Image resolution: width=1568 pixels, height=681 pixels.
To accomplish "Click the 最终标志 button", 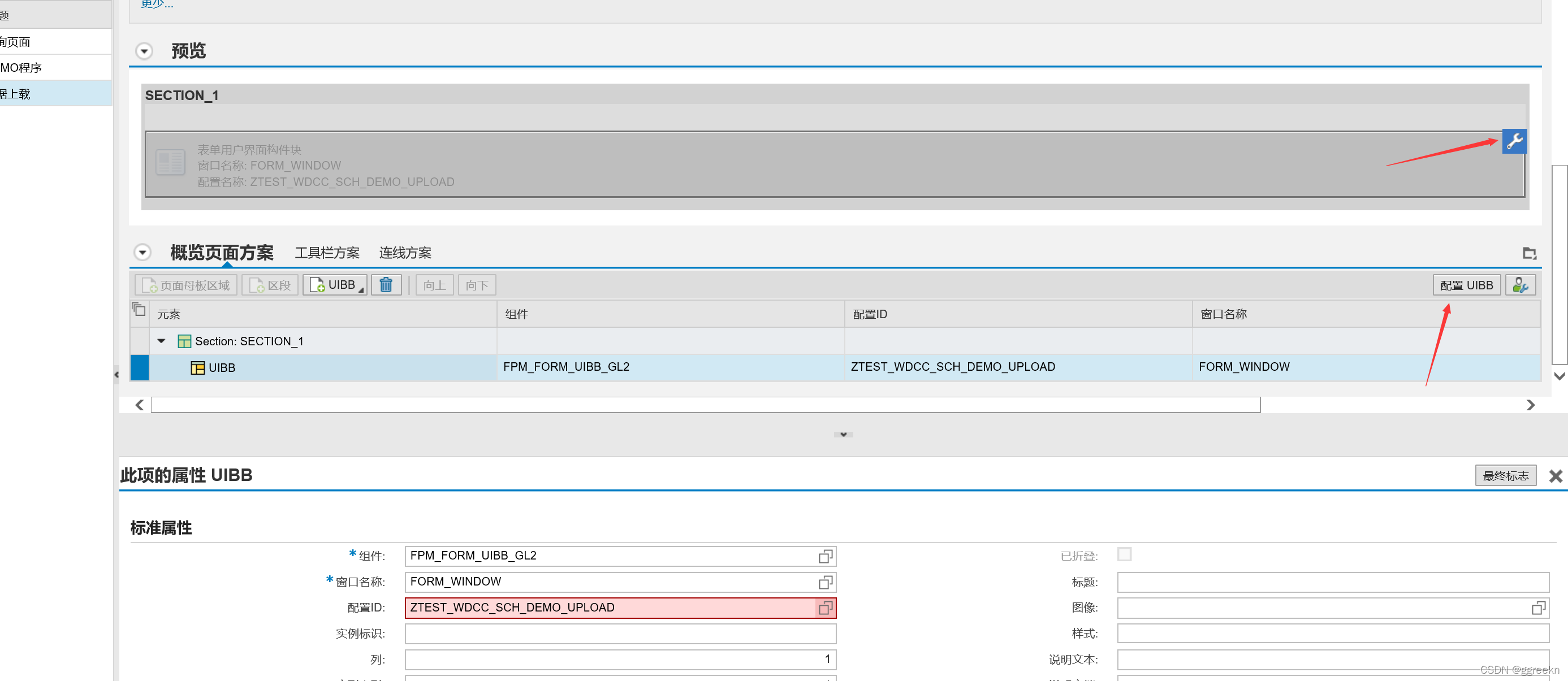I will [x=1505, y=476].
